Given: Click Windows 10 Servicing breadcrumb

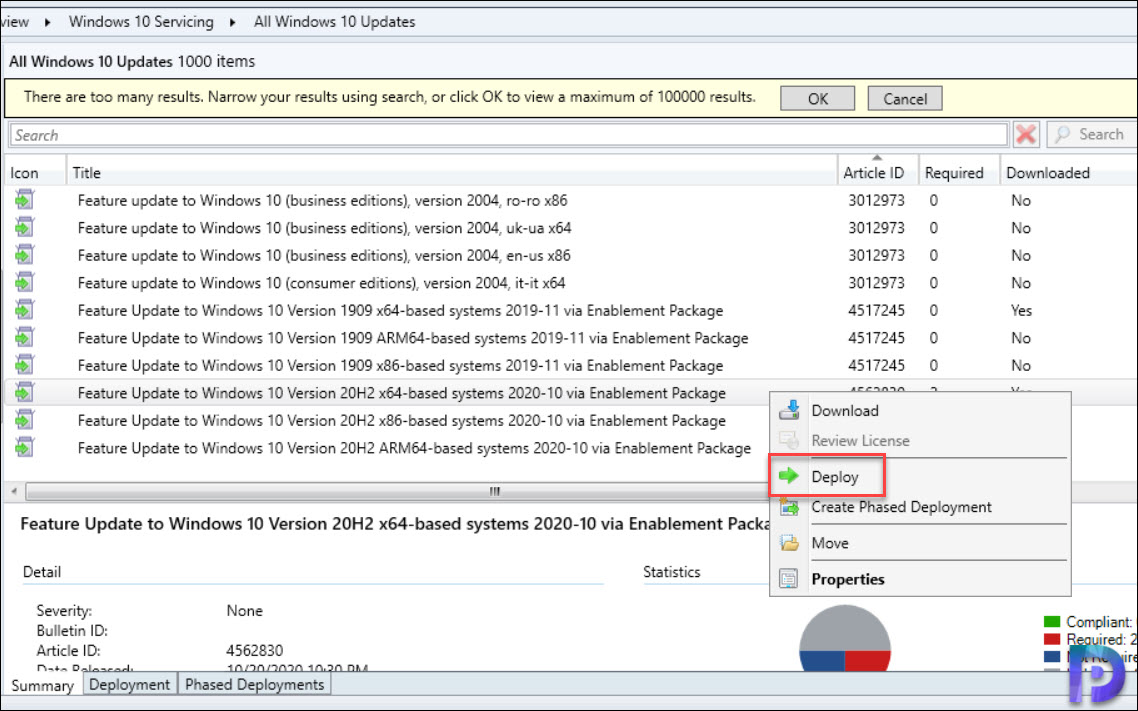Looking at the screenshot, I should point(142,22).
